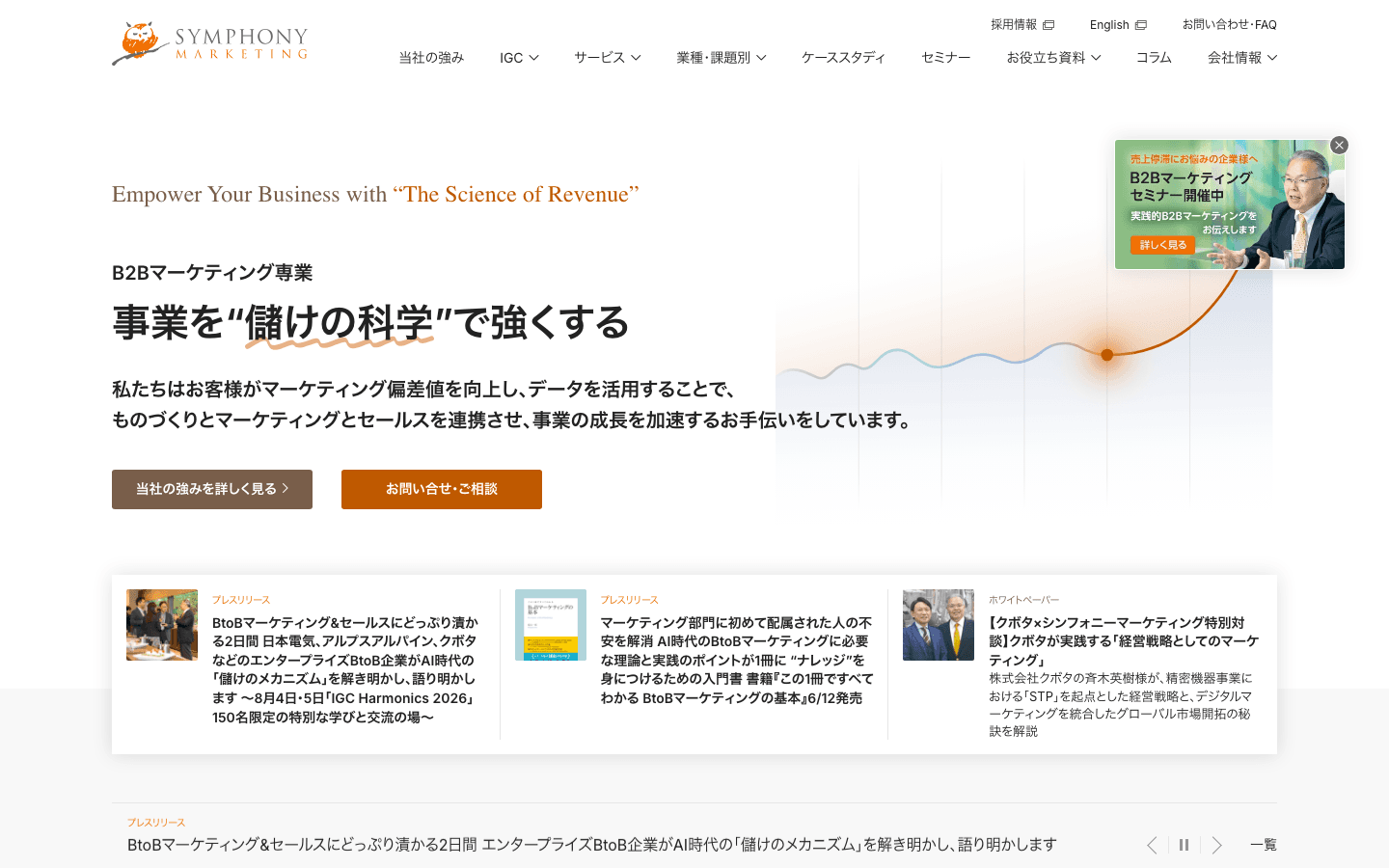
Task: Show previous news ticker item
Action: click(x=1152, y=845)
